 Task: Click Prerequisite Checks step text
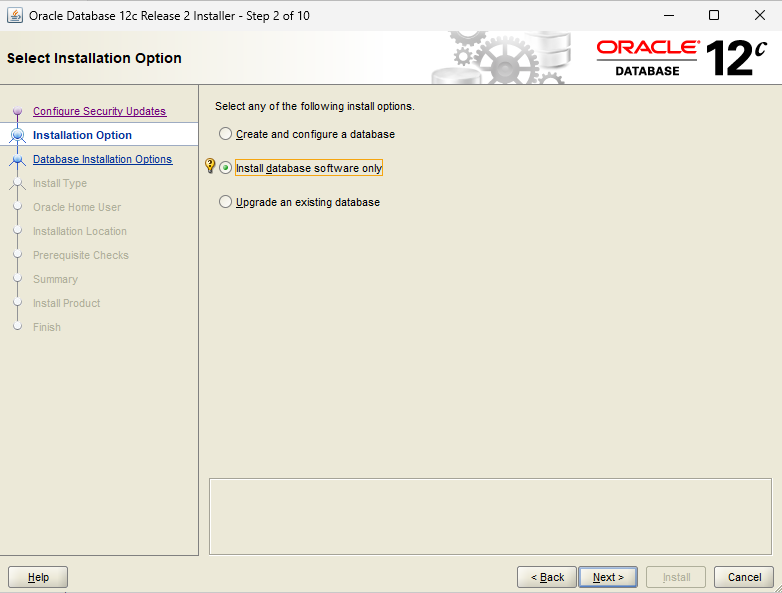[x=81, y=255]
